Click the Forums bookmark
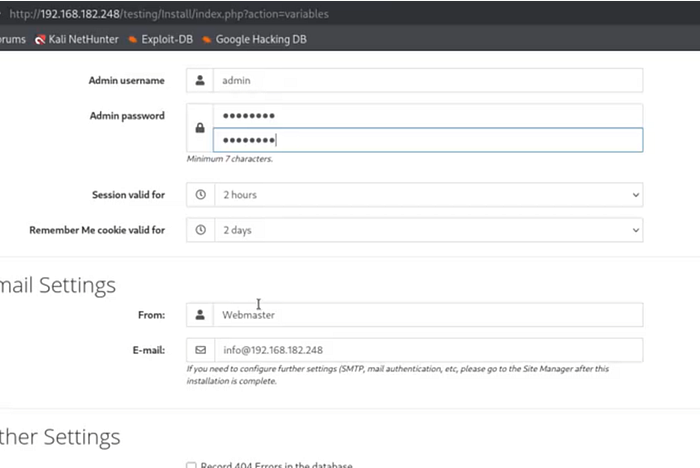The image size is (700, 468). coord(12,40)
